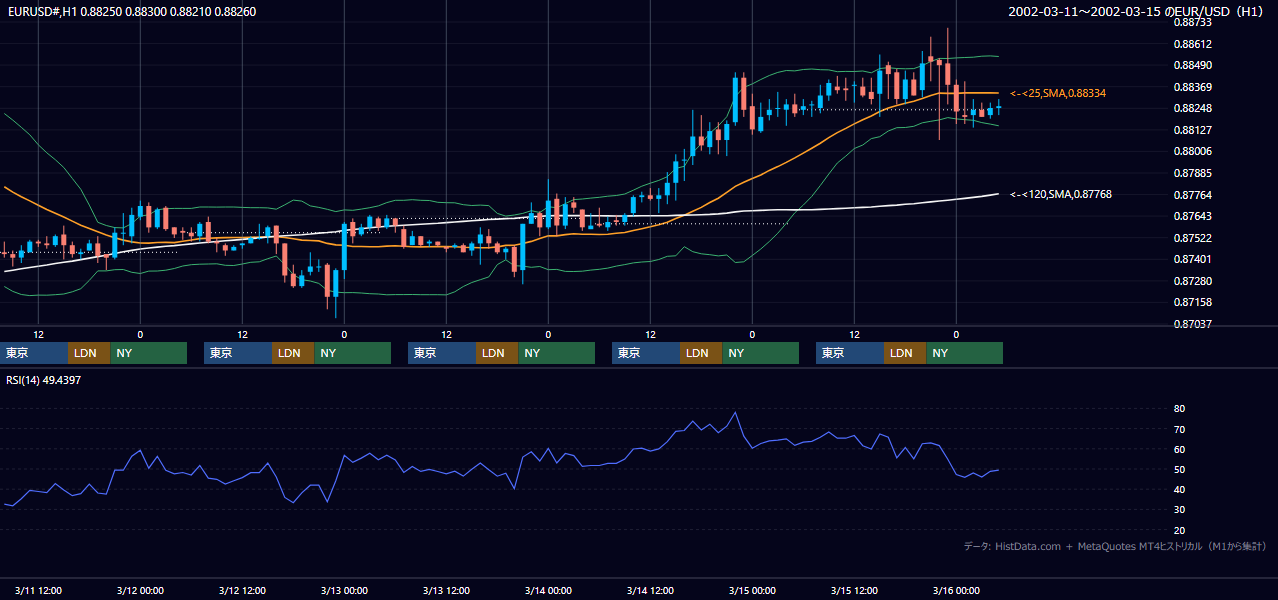
Task: Click price axis value 0.87401
Action: coord(1194,259)
